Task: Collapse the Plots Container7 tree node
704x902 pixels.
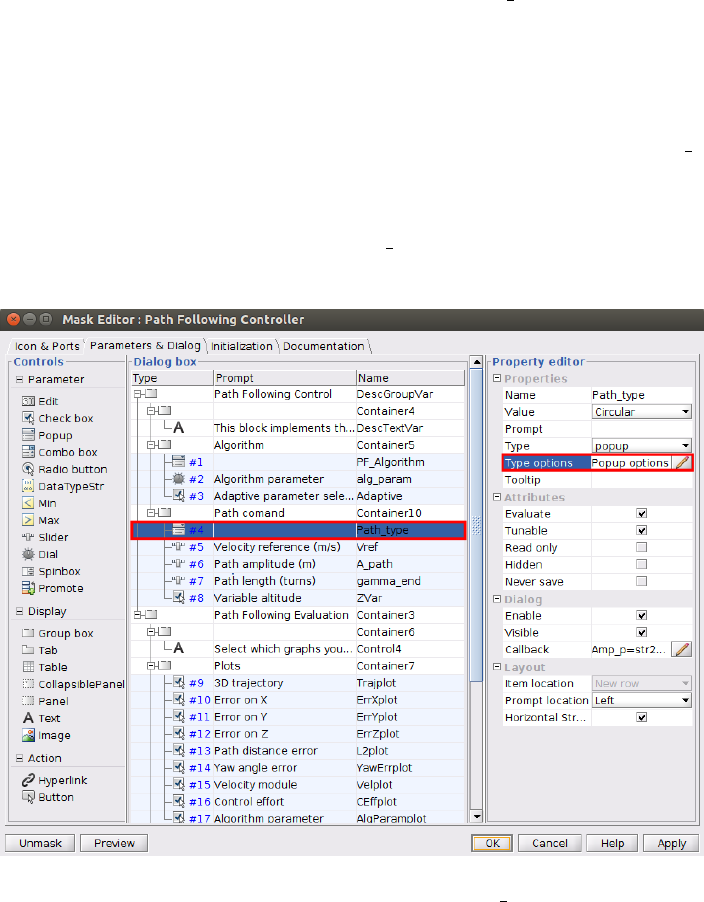Action: click(x=150, y=666)
